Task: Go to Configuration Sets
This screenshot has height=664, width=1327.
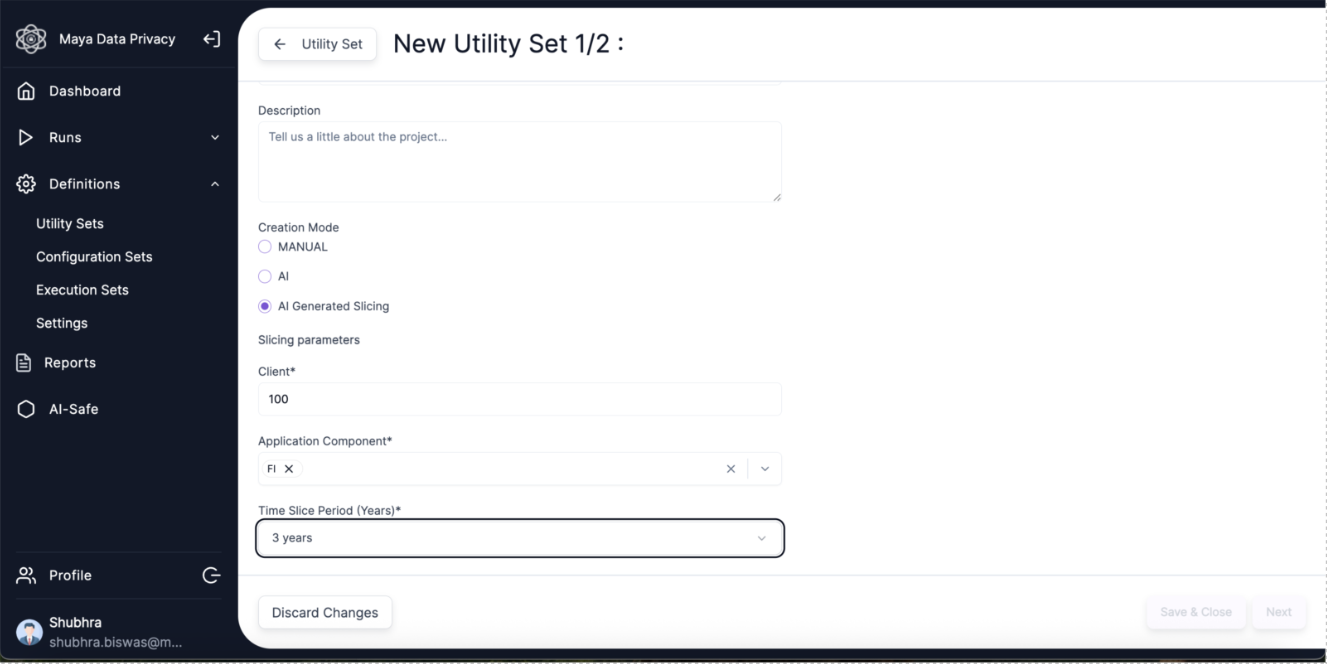Action: (94, 257)
